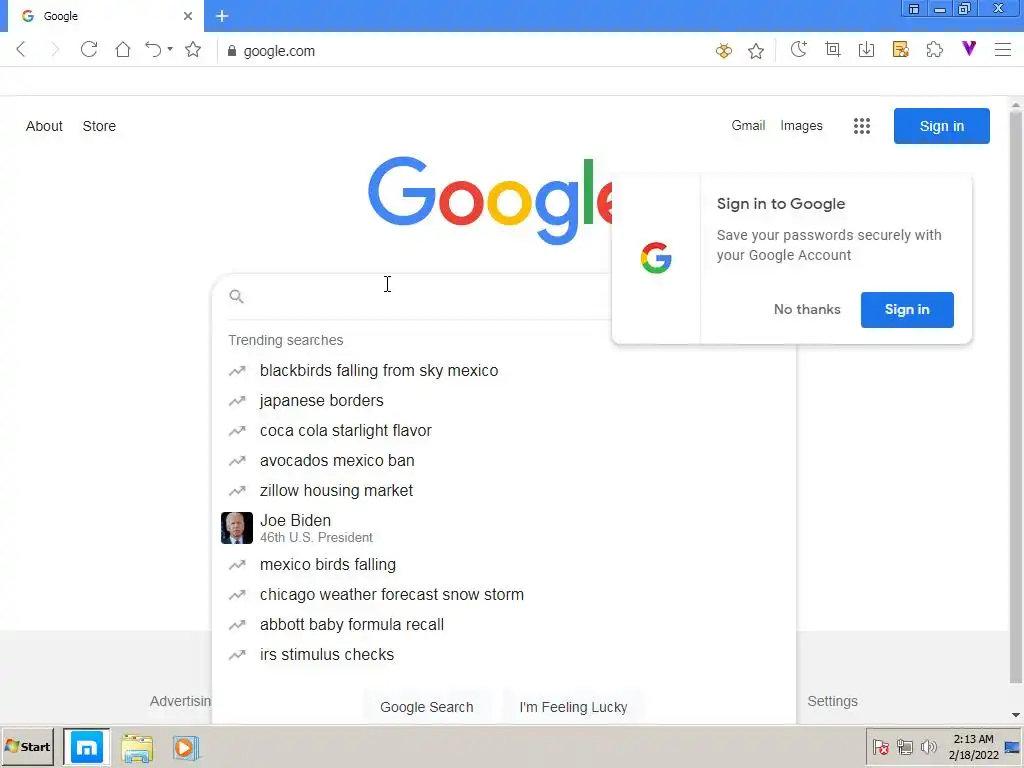Click Sign in inside the sign-in popup
The width and height of the screenshot is (1024, 768).
click(x=907, y=310)
